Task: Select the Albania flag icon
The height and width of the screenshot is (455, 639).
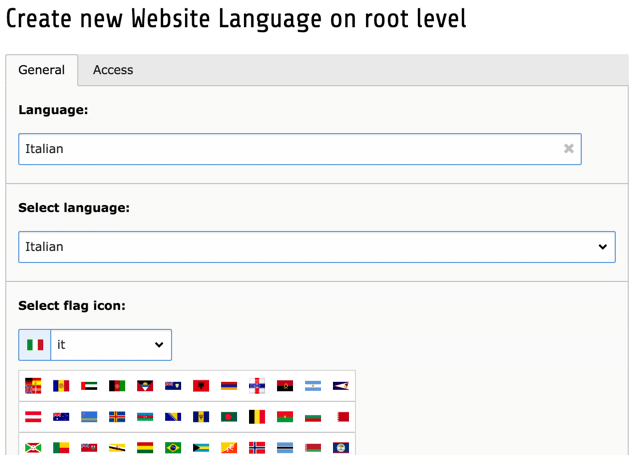Action: (x=201, y=386)
